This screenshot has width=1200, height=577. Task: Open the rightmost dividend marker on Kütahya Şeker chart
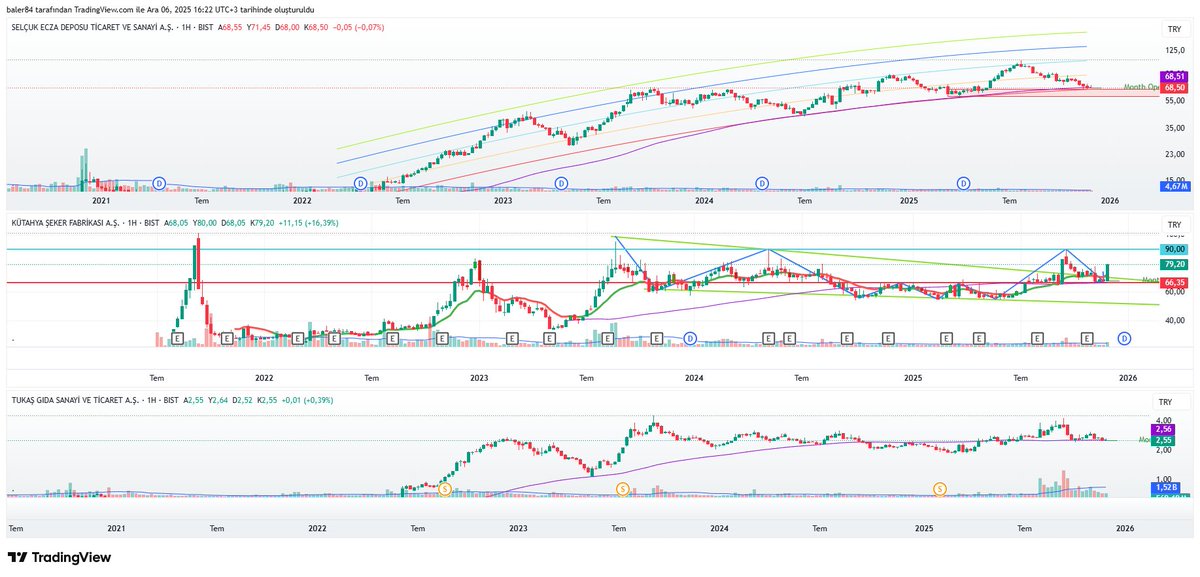point(1125,339)
